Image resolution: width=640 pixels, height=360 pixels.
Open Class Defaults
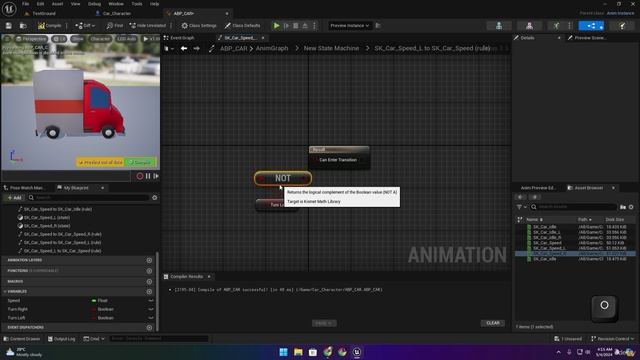242,26
